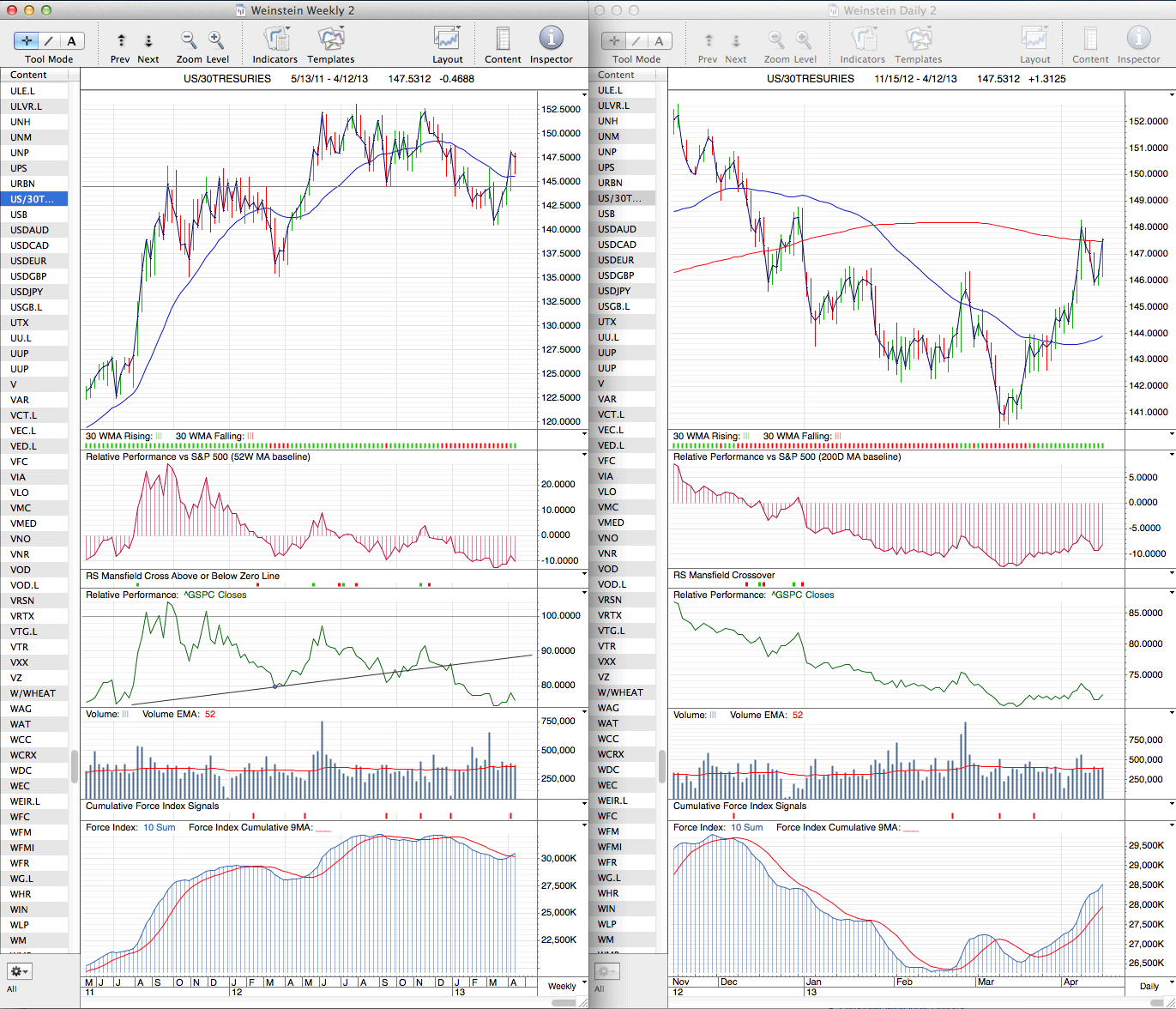The image size is (1176, 1009).
Task: Switch to the line drawing tool in the Weekly window
Action: (49, 41)
